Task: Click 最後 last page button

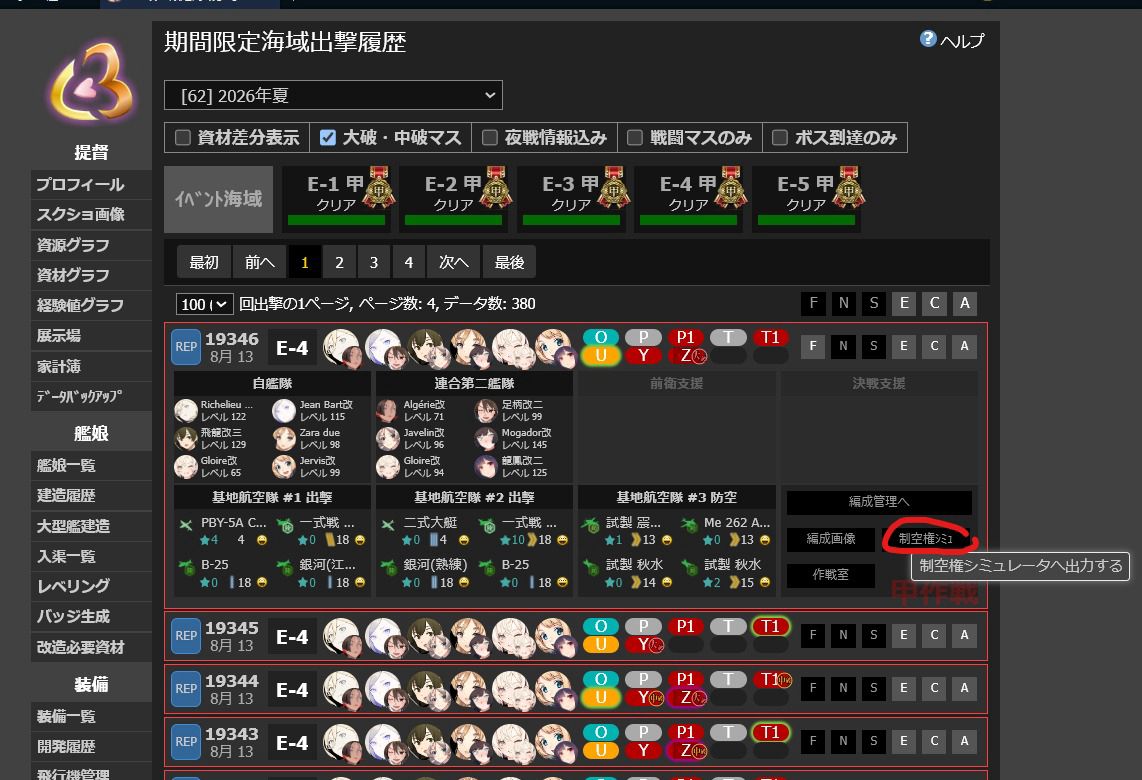Action: click(509, 262)
